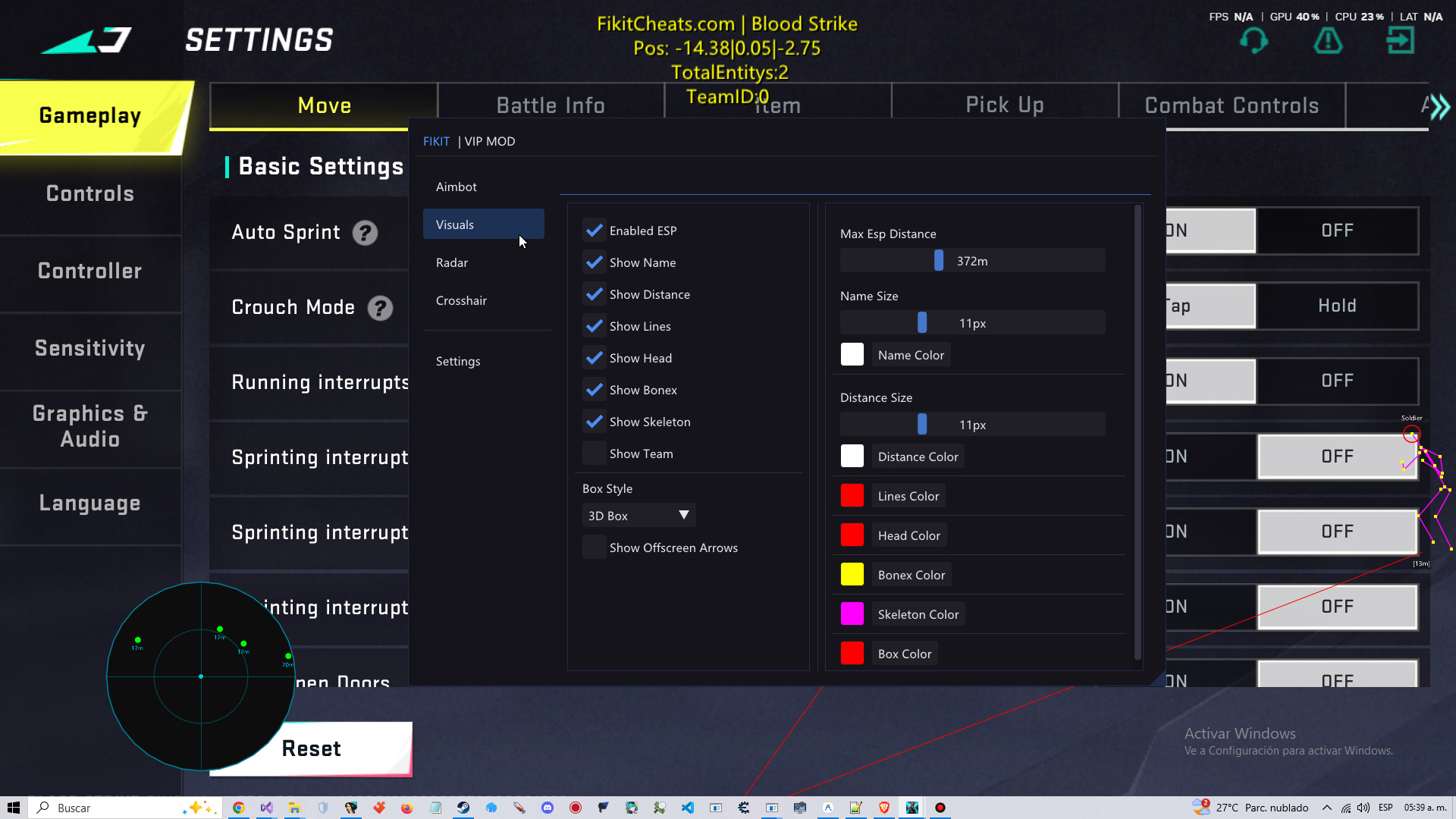Viewport: 1456px width, 819px height.
Task: Toggle the Show Head checkbox
Action: [x=595, y=358]
